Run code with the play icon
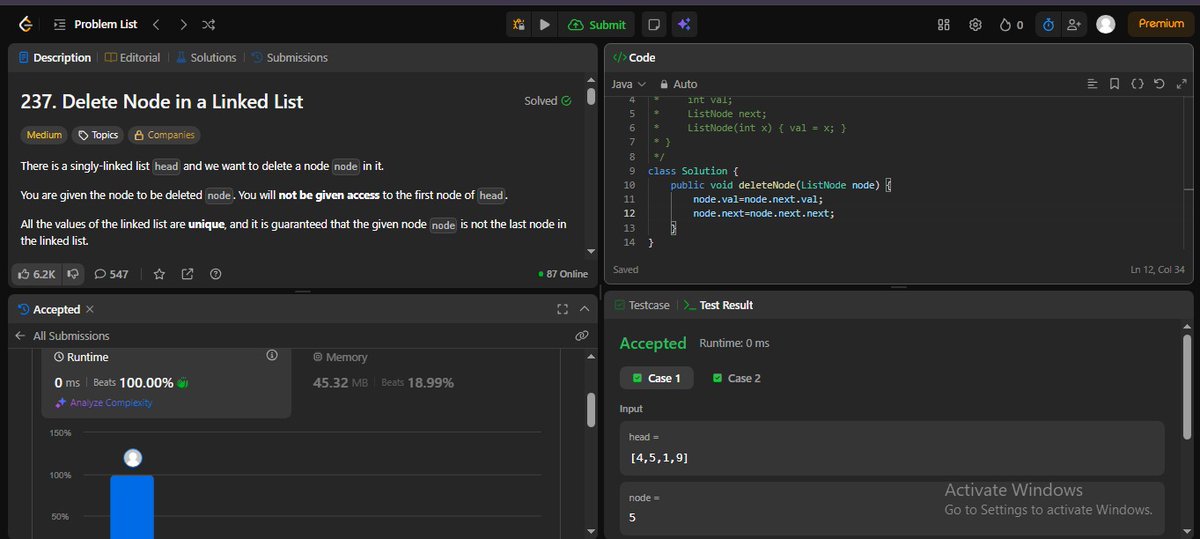1200x539 pixels. pos(544,24)
